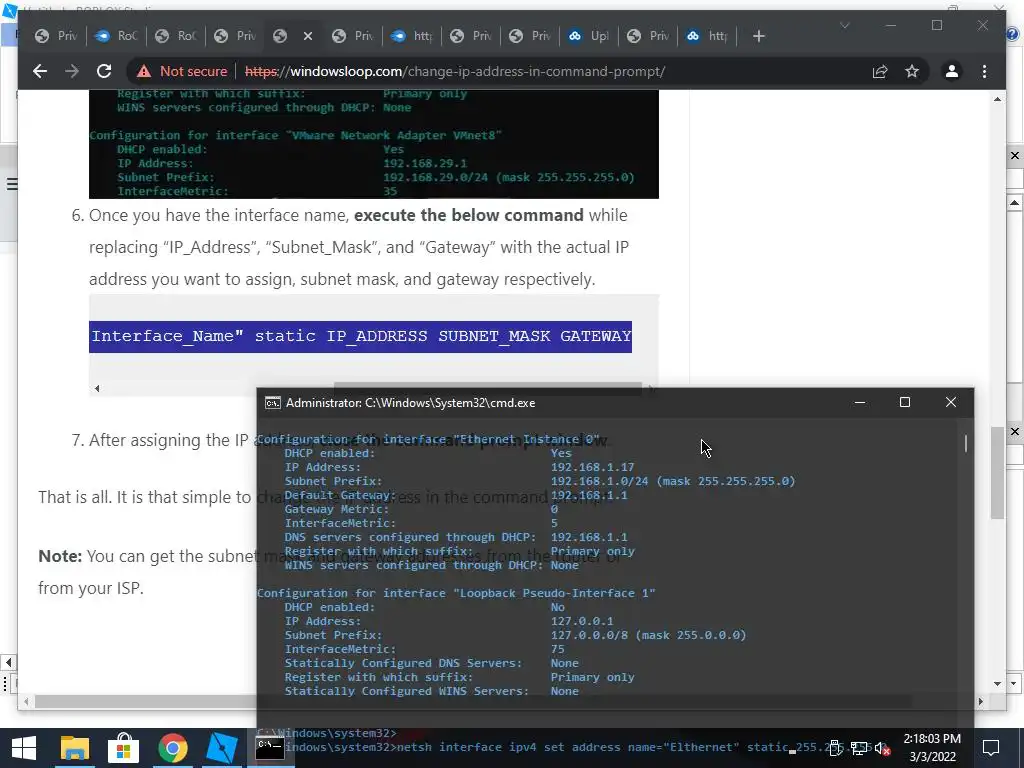Click page scroll-down arrow
The height and width of the screenshot is (768, 1024).
coord(997,684)
